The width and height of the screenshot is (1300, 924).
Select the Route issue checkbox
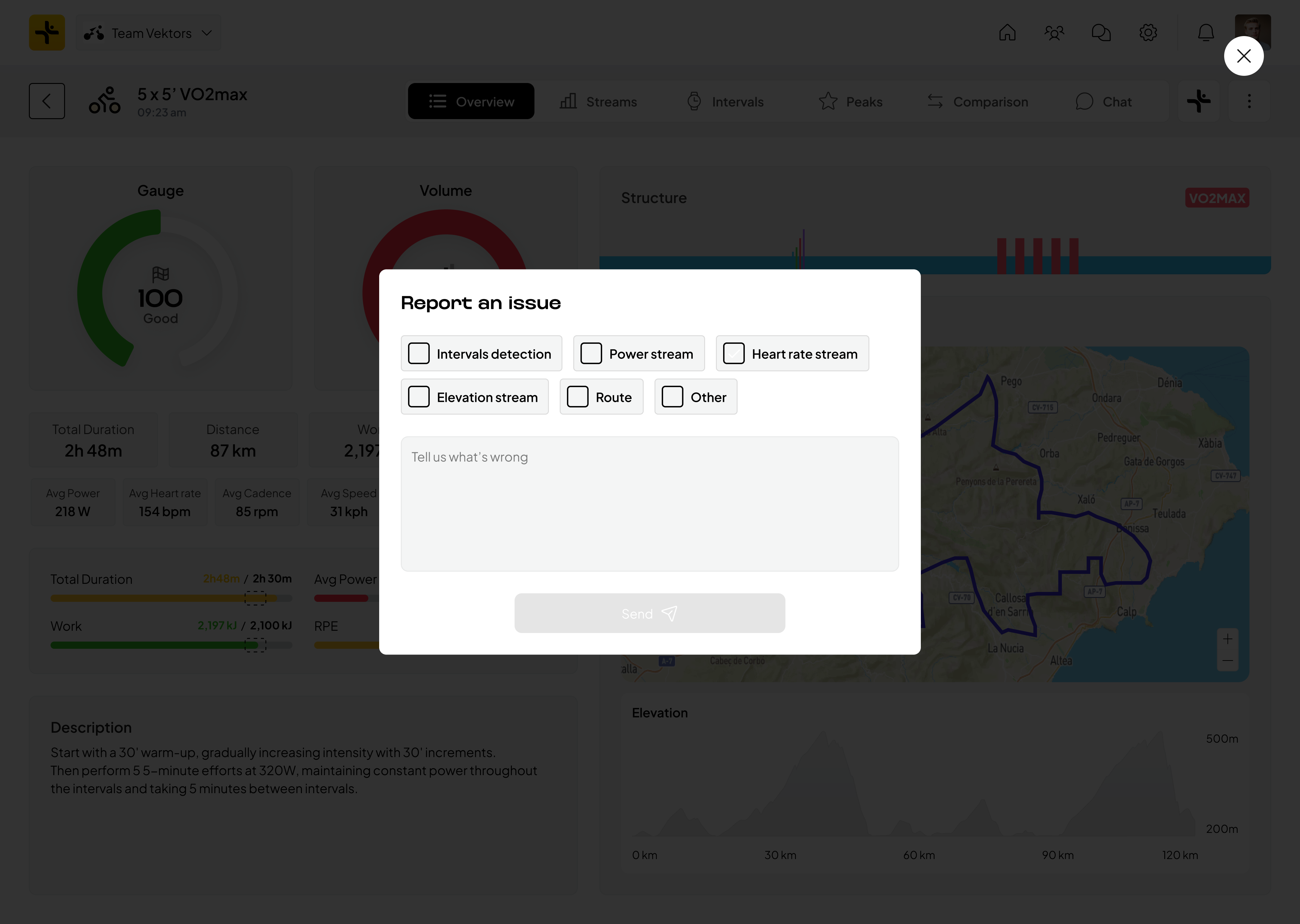[578, 396]
